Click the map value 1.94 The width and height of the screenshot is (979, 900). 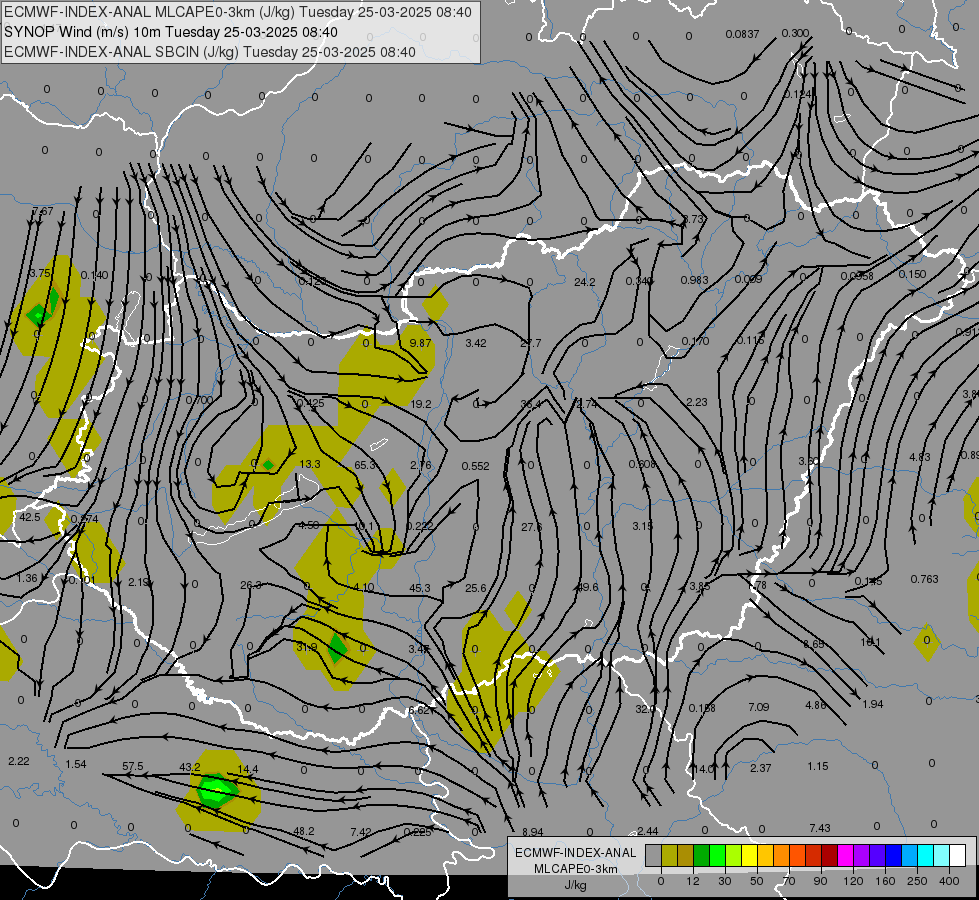[873, 705]
